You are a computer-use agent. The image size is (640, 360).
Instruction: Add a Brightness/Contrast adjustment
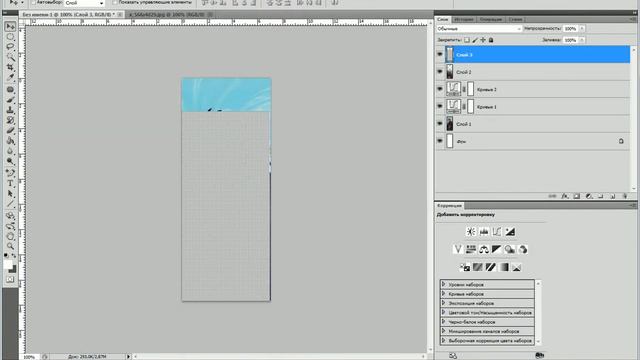pyautogui.click(x=471, y=232)
